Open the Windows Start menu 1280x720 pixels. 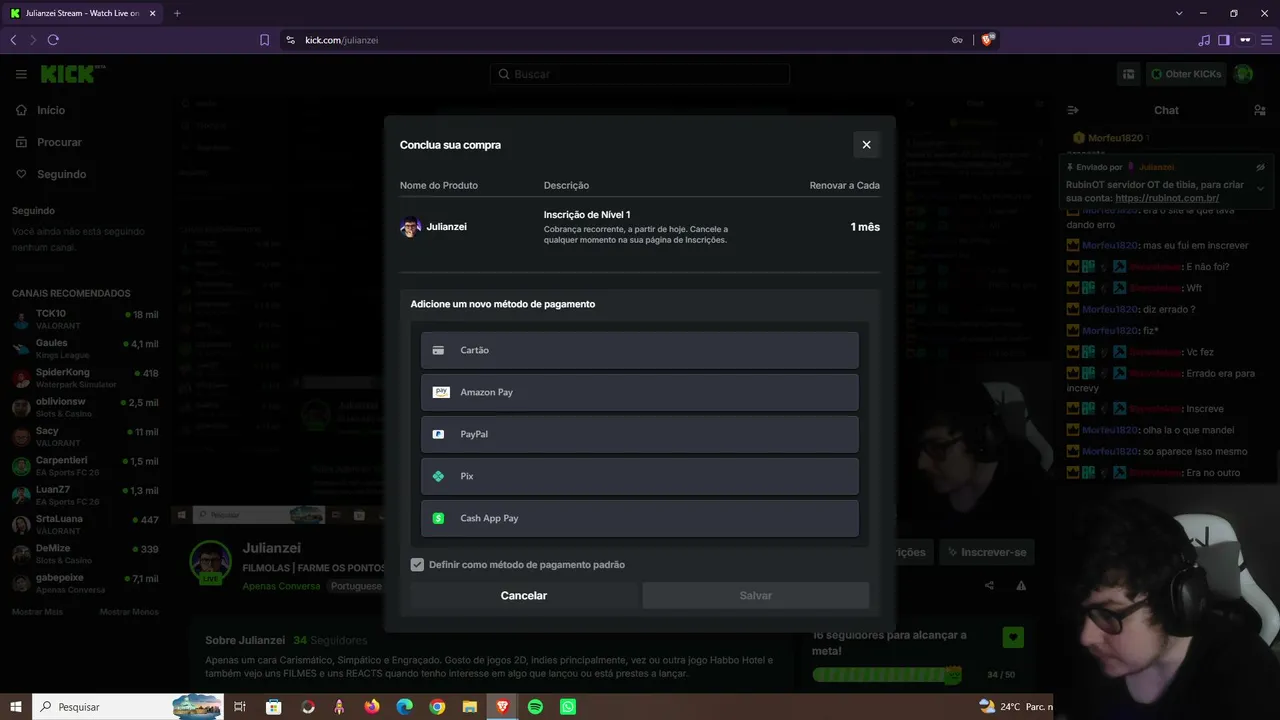[x=16, y=707]
